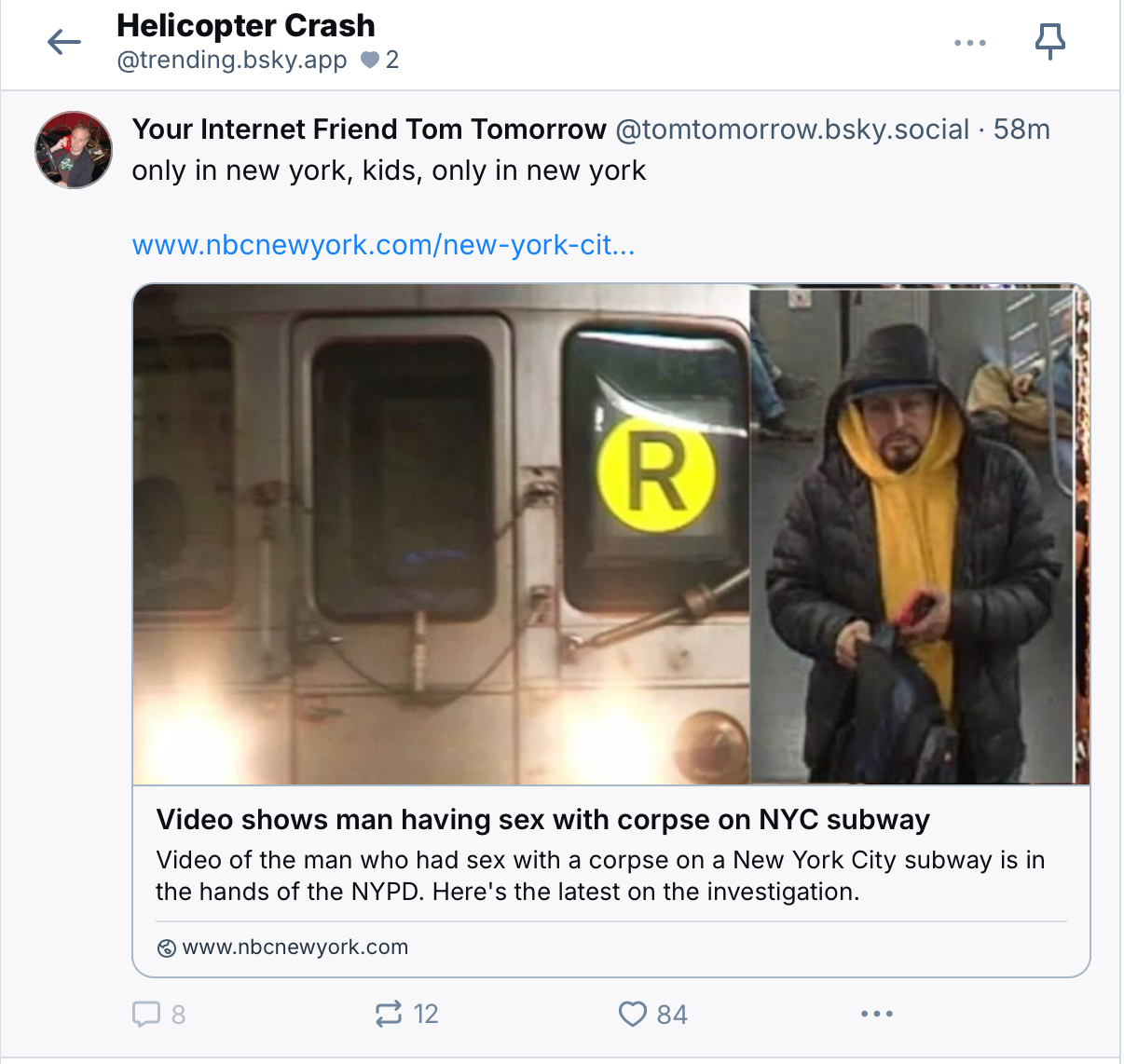Open the @tomtomorrow.bsky.social handle
The height and width of the screenshot is (1064, 1124).
pyautogui.click(x=792, y=129)
